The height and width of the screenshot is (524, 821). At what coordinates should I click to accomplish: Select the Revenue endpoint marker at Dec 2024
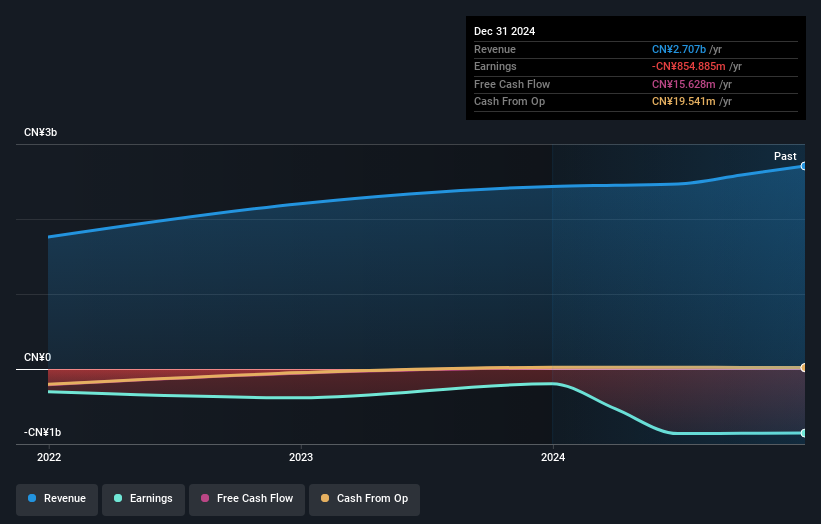click(804, 166)
